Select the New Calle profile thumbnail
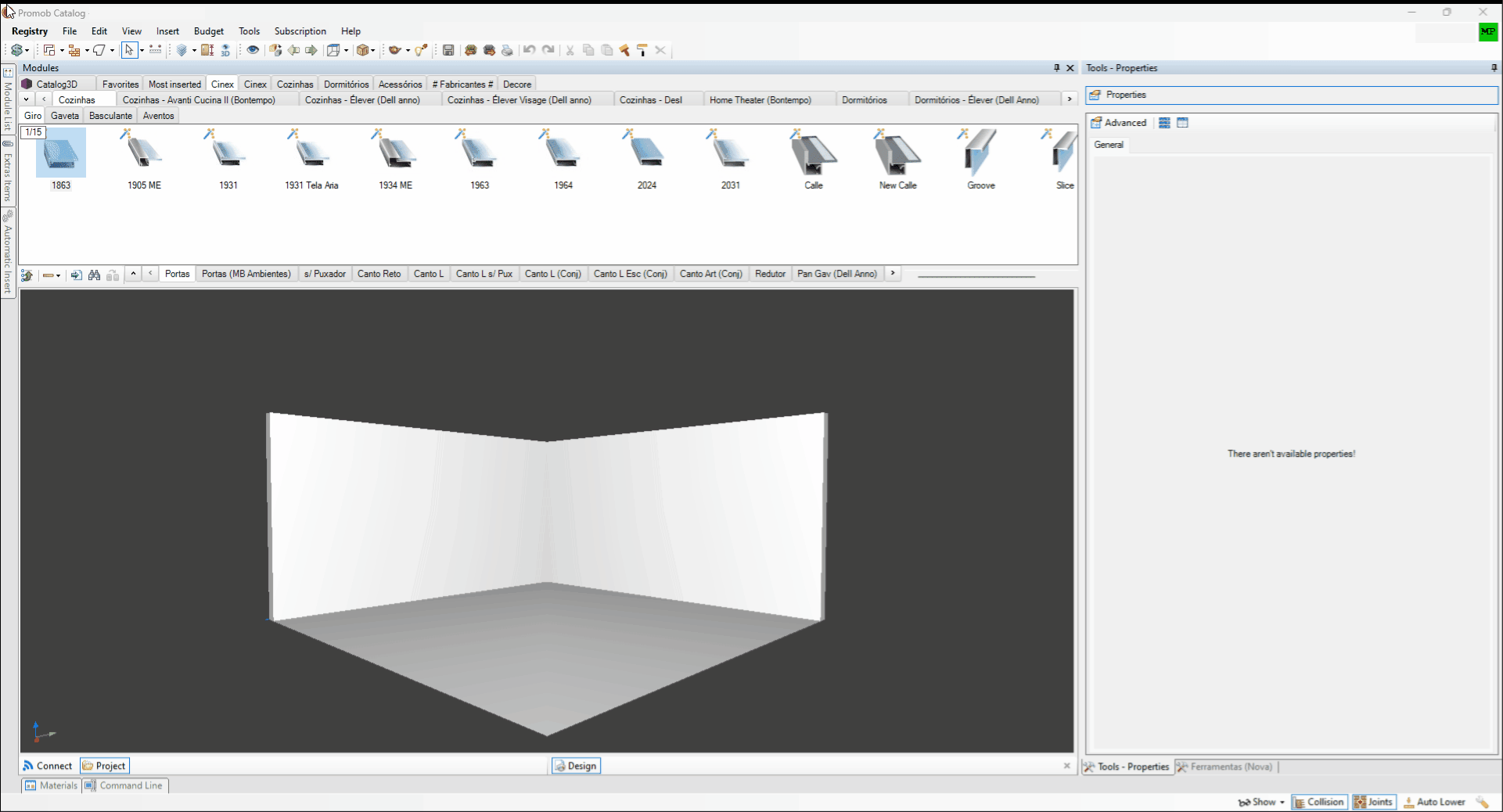This screenshot has height=812, width=1503. [x=897, y=160]
